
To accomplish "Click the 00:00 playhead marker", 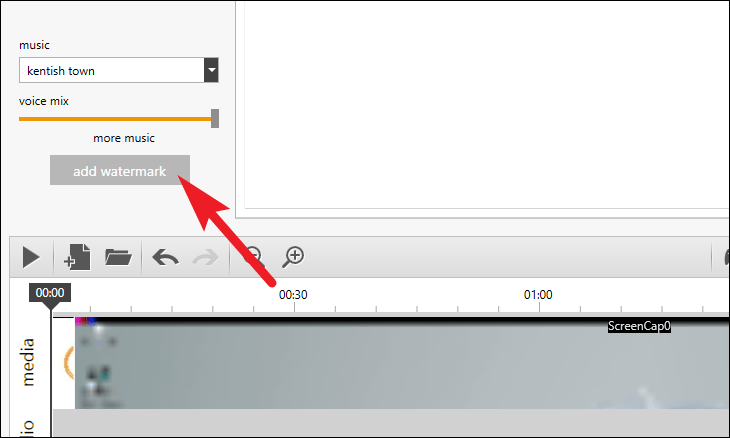I will (50, 293).
